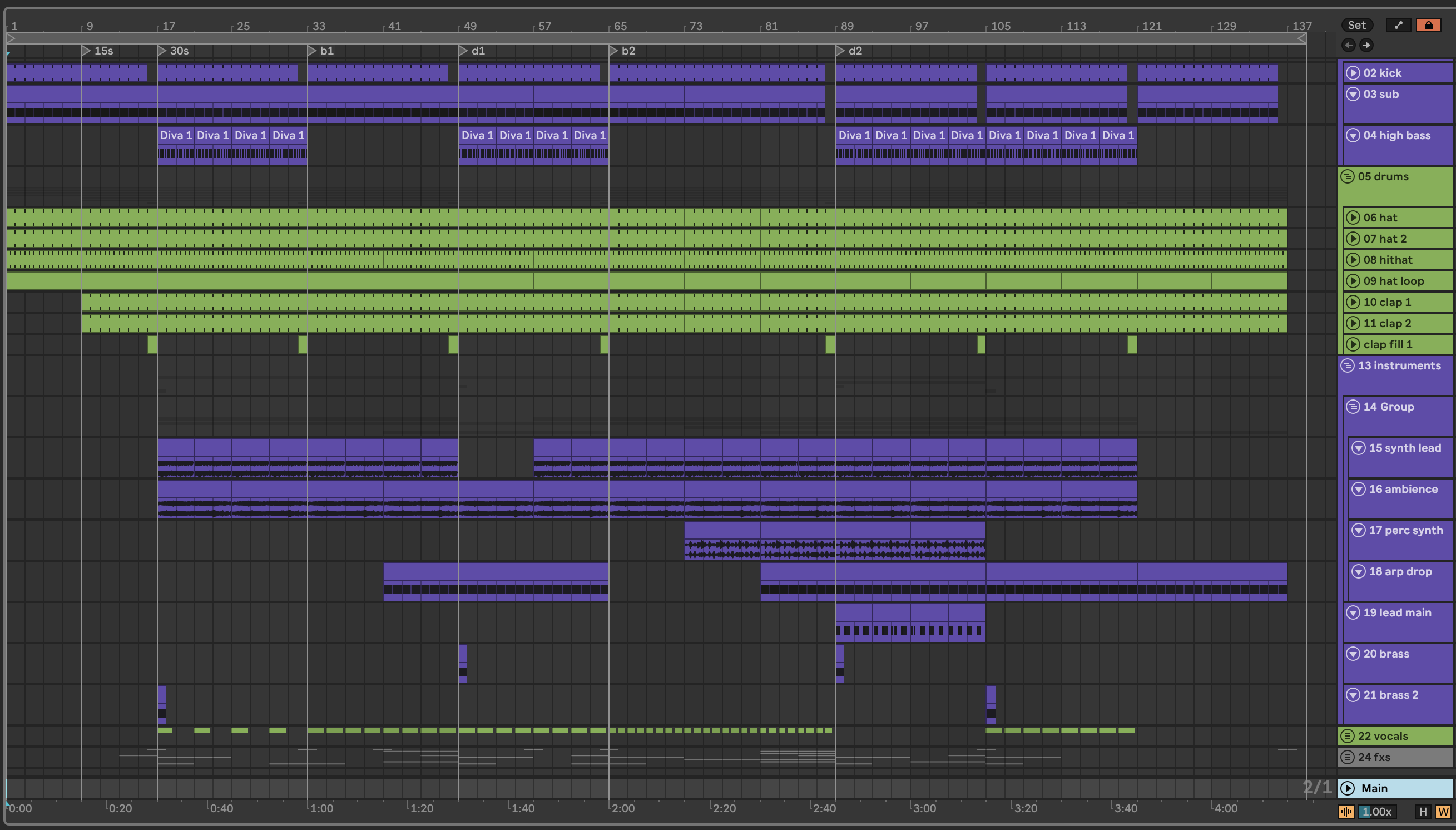Click the 13 instruments group icon
This screenshot has width=1456, height=830.
(x=1347, y=365)
